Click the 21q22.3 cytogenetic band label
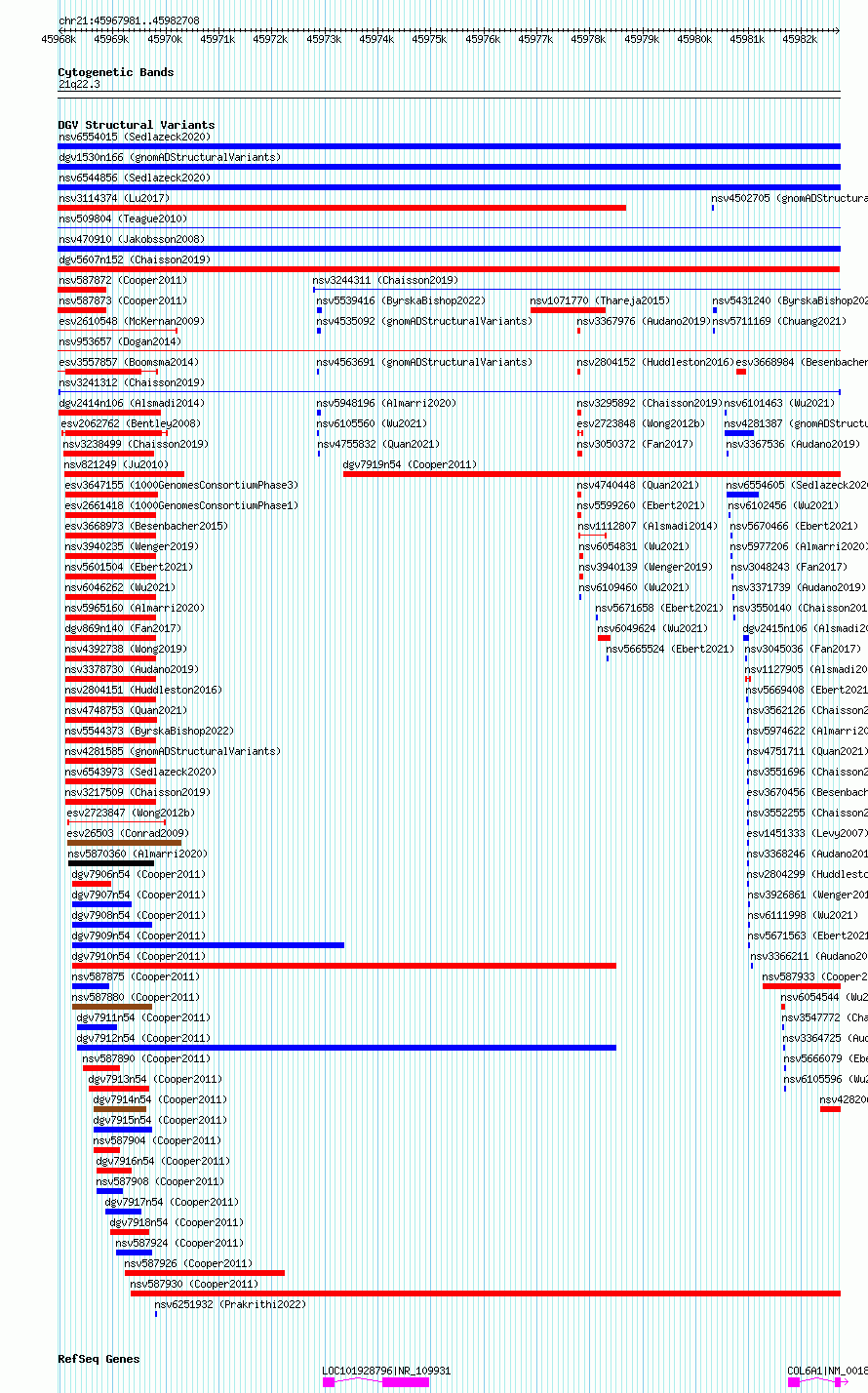This screenshot has width=868, height=1393. [79, 84]
